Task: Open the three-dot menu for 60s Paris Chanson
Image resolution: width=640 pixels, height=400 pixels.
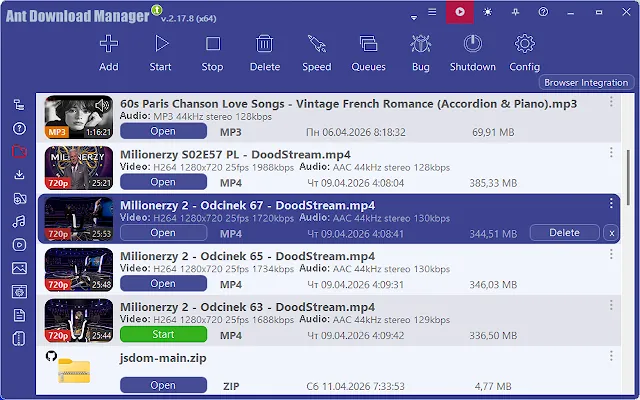Action: pos(611,102)
